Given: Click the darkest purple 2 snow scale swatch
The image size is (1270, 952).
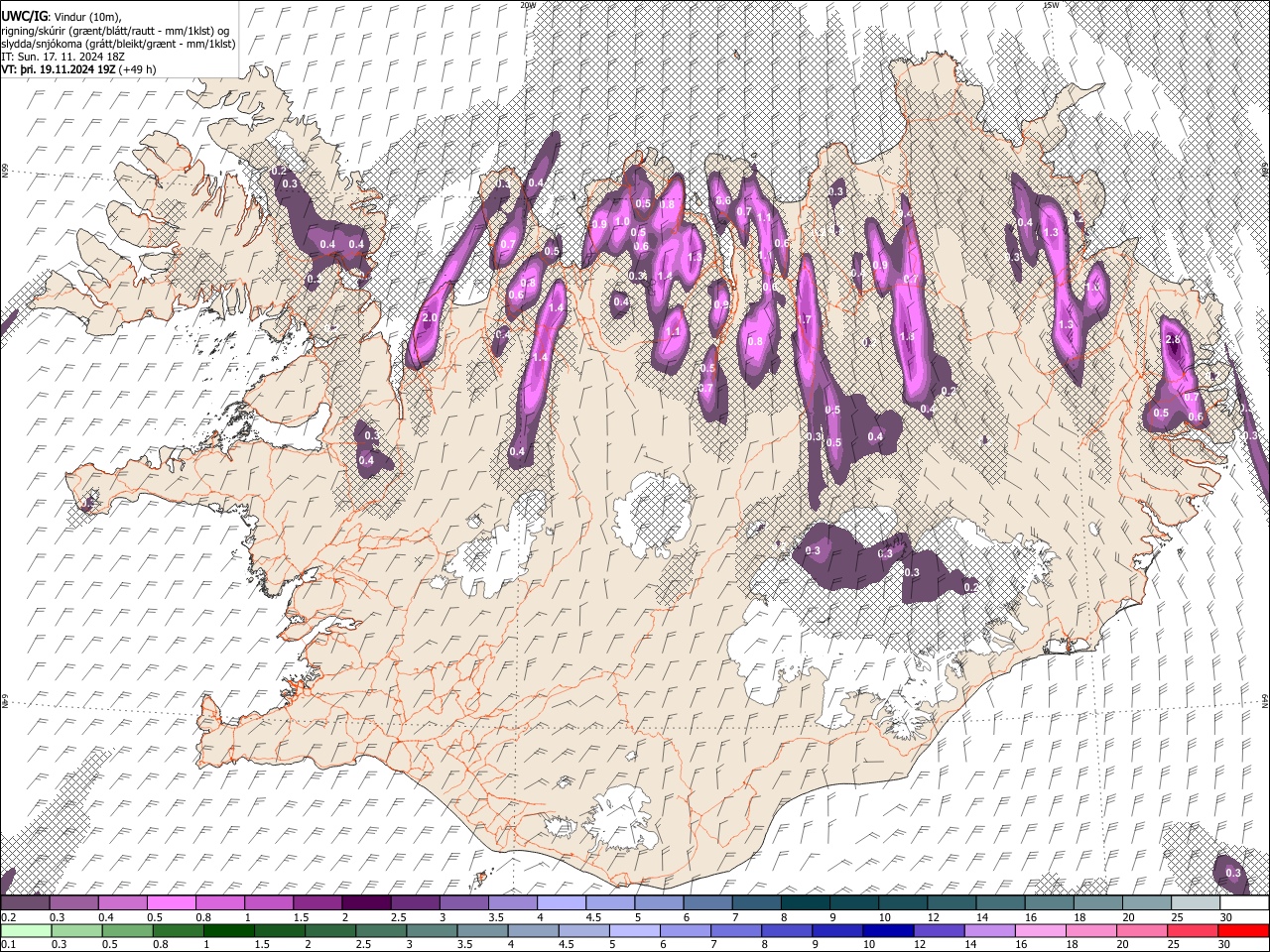Looking at the screenshot, I should pos(366,903).
